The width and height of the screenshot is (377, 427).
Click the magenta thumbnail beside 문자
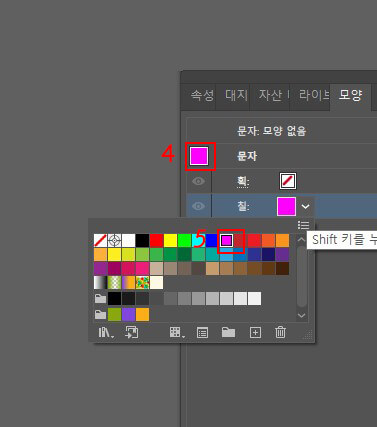199,156
